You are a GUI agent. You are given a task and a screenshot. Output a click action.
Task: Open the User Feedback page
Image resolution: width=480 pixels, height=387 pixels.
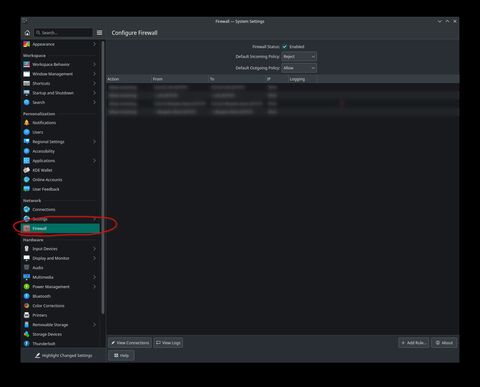pos(60,189)
